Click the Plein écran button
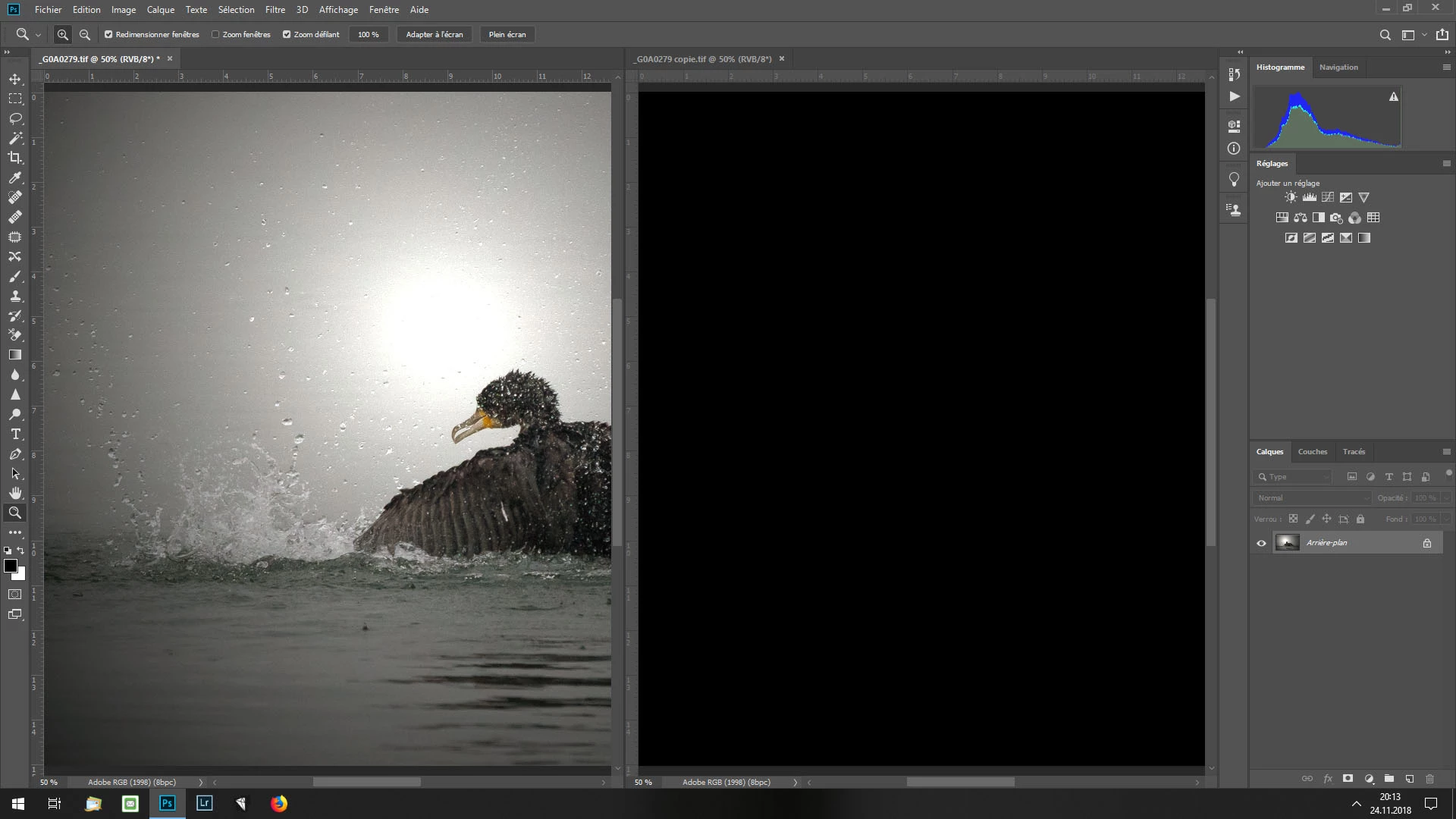Image resolution: width=1456 pixels, height=819 pixels. coord(507,35)
